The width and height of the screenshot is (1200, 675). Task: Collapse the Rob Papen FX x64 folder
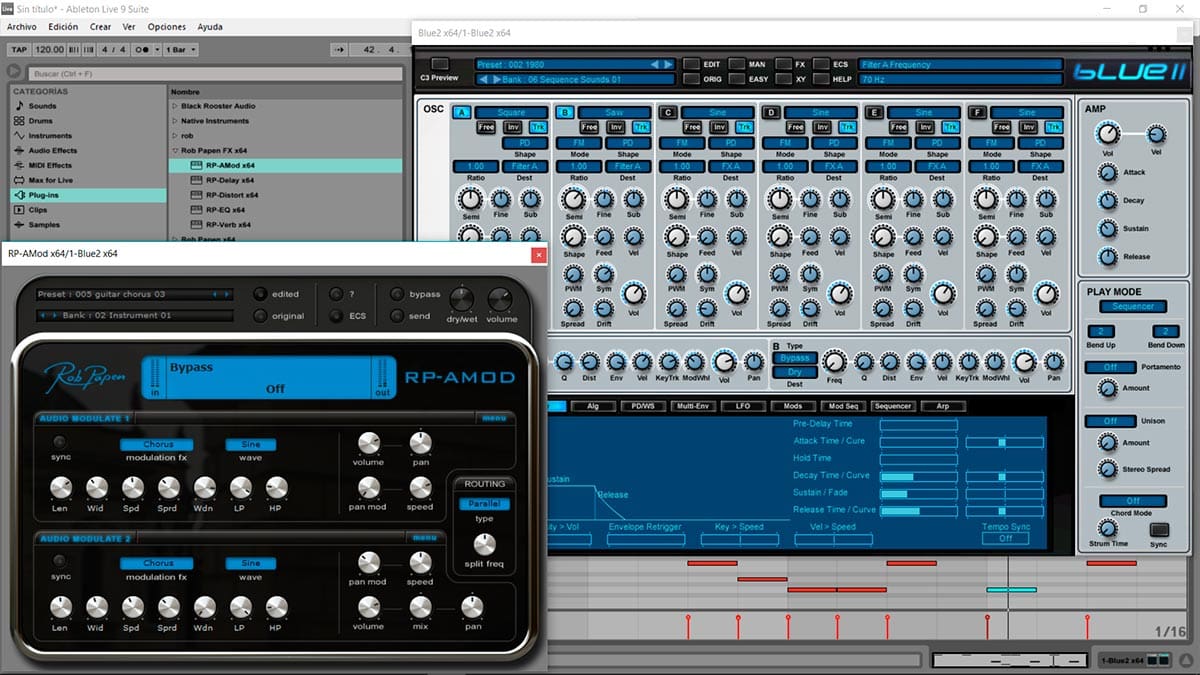click(175, 150)
